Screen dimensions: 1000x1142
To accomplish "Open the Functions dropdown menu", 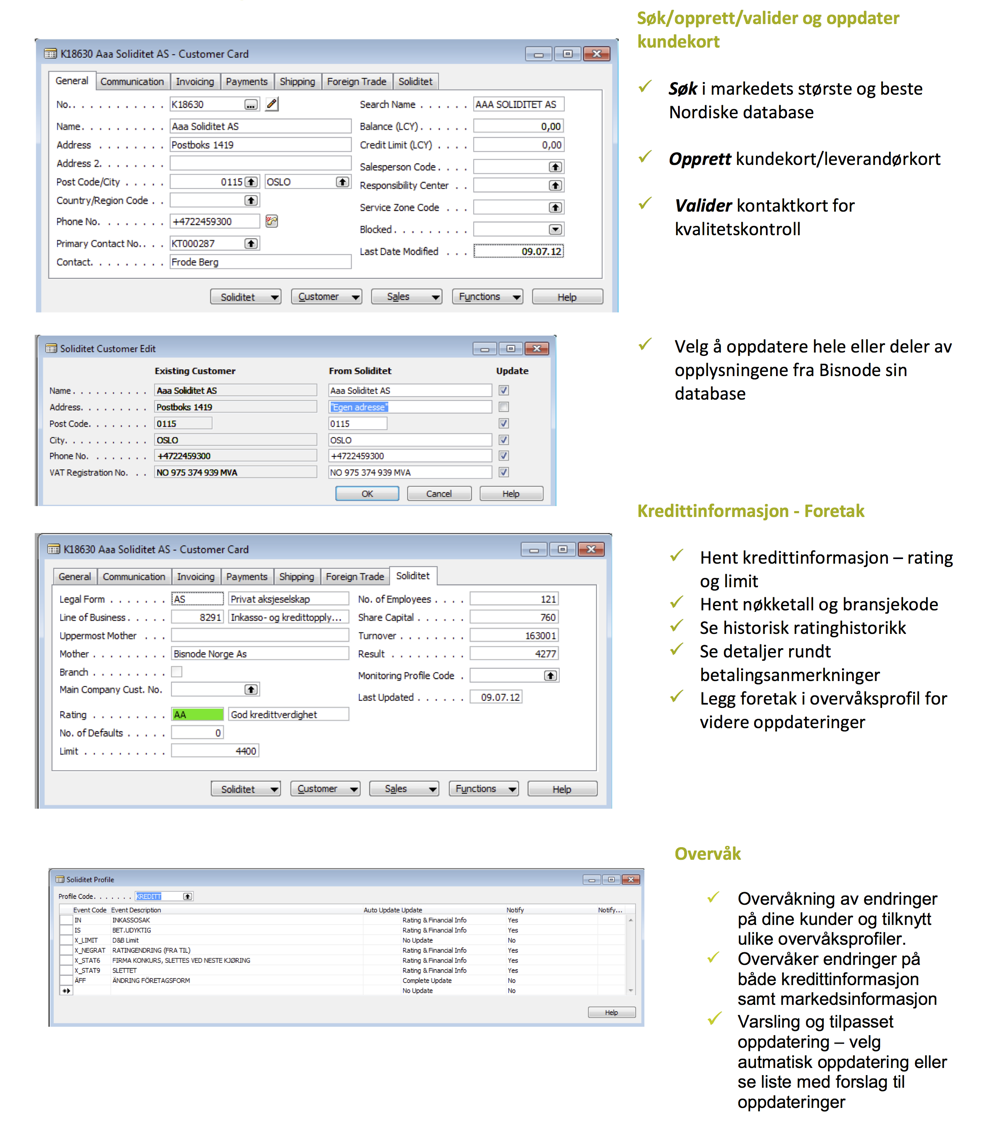I will point(487,296).
